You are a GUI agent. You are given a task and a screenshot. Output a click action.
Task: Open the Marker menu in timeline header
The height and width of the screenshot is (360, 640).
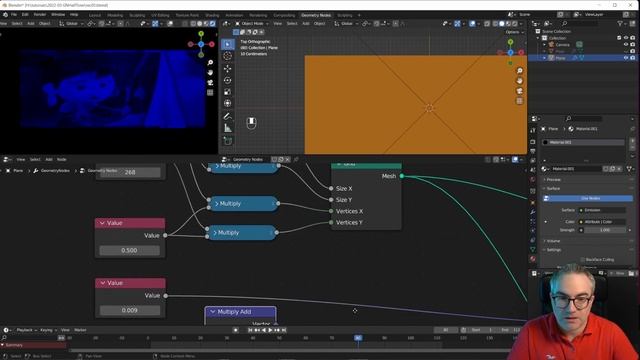click(x=80, y=330)
